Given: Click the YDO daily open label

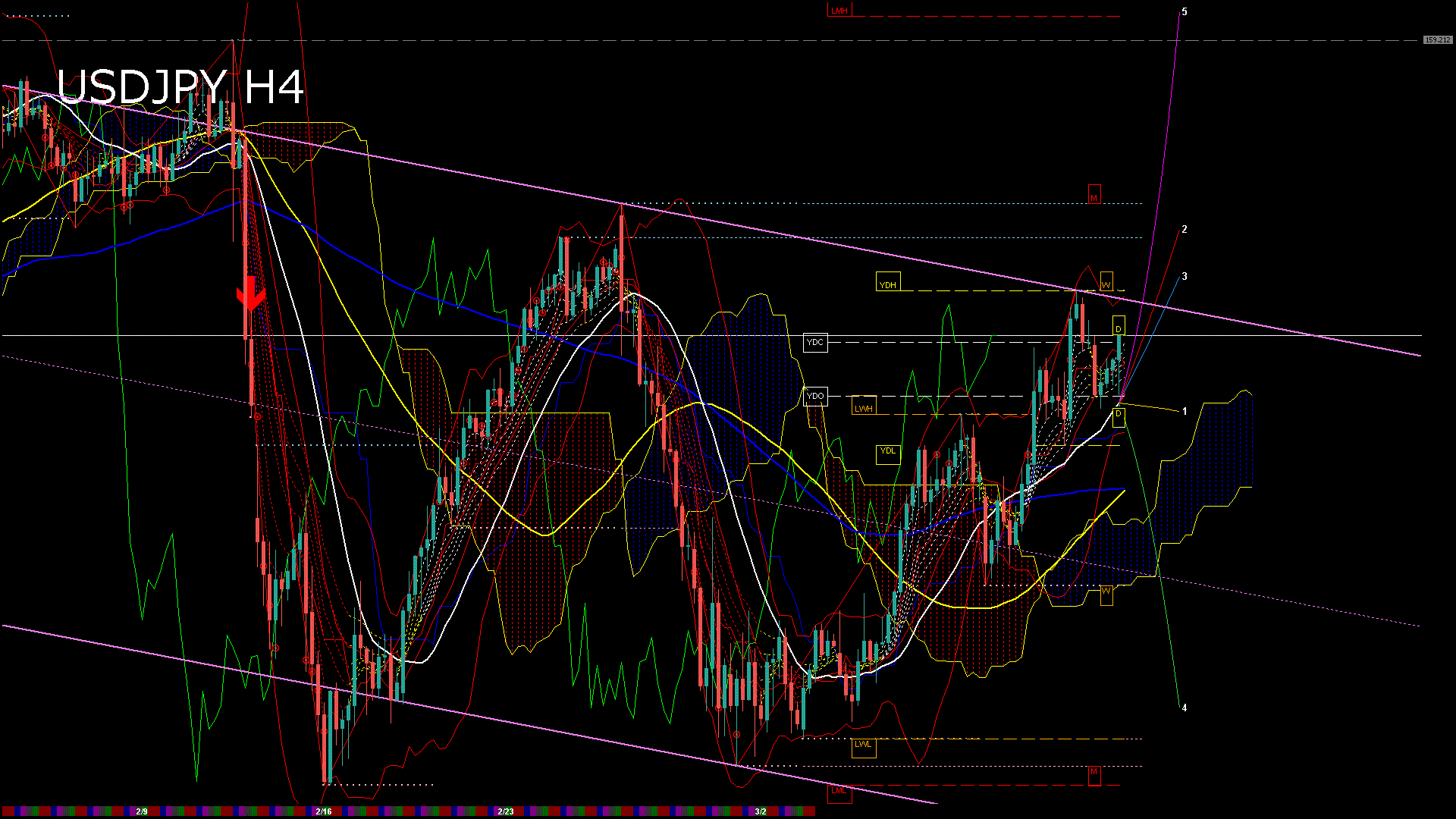Looking at the screenshot, I should (x=815, y=395).
